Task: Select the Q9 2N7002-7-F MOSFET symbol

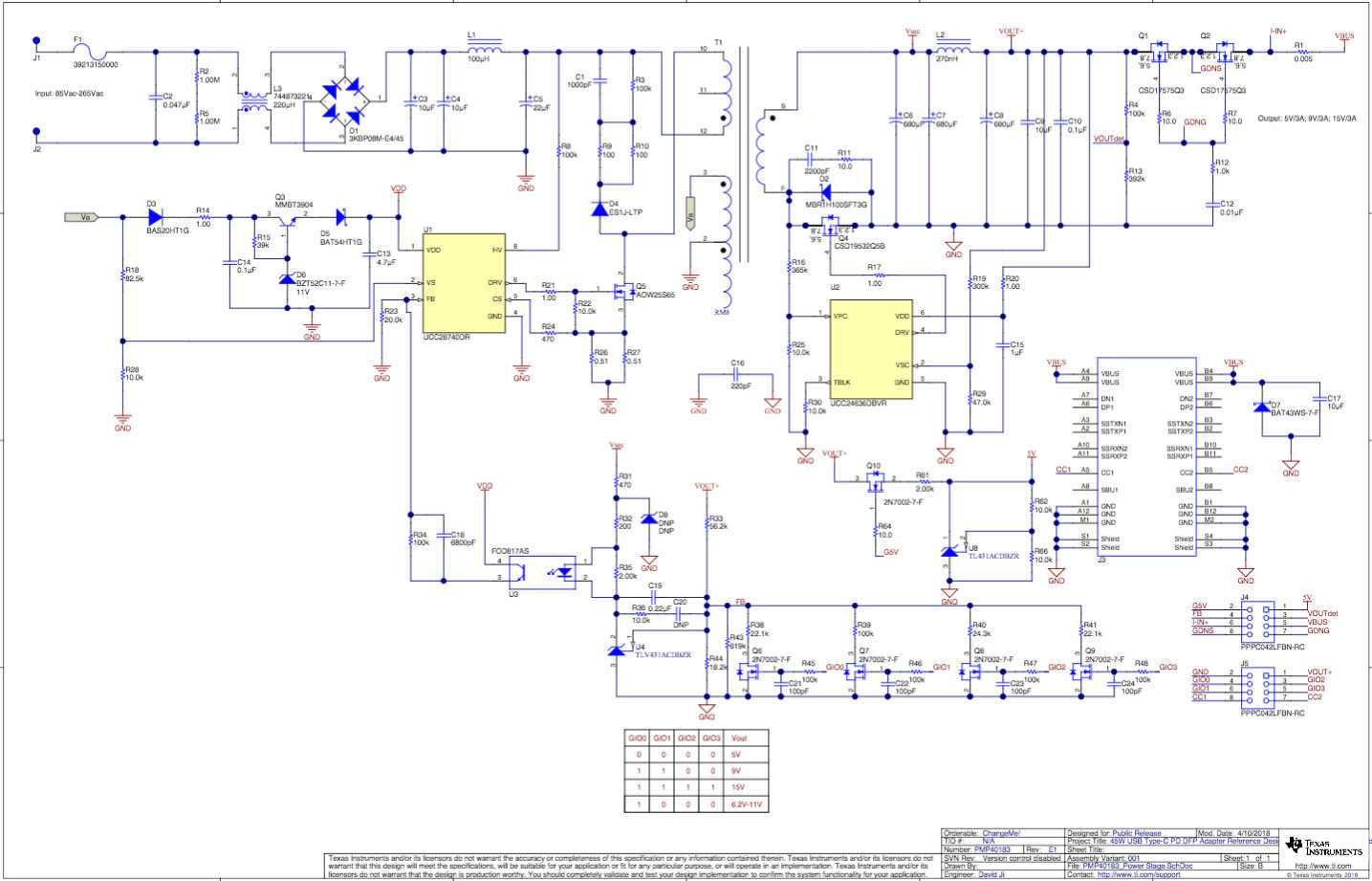Action: pos(1081,672)
